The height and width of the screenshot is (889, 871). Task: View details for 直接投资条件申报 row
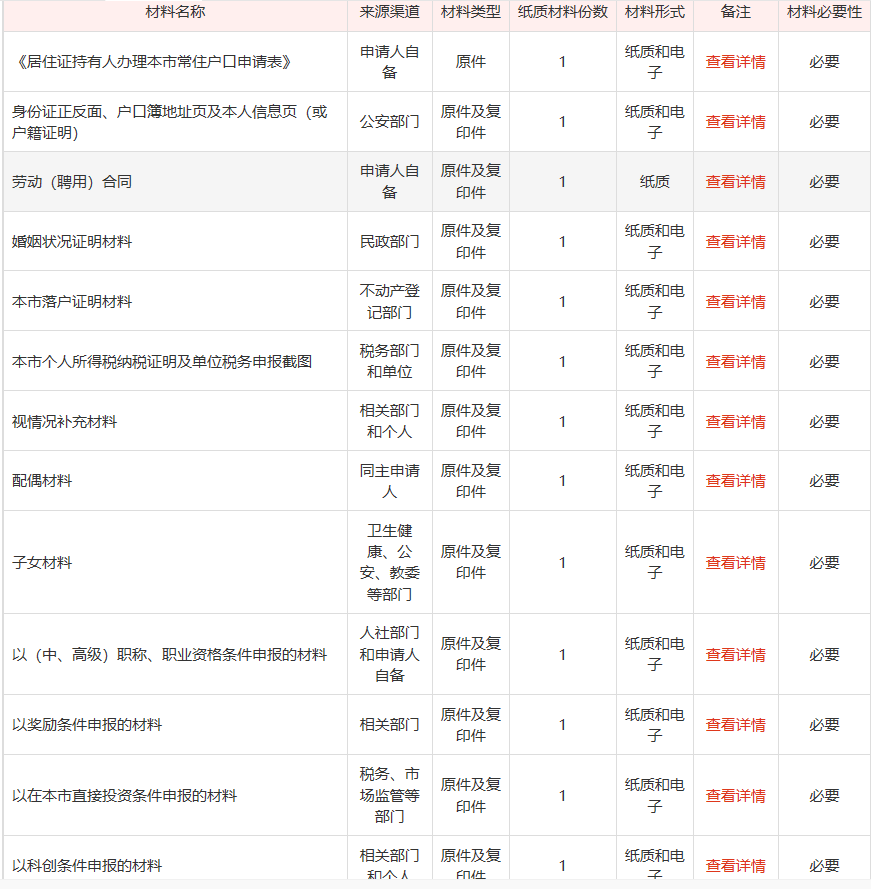tap(735, 796)
